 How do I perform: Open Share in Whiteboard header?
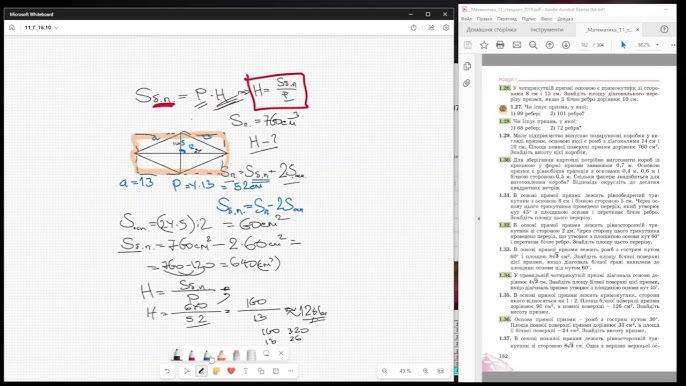click(431, 28)
